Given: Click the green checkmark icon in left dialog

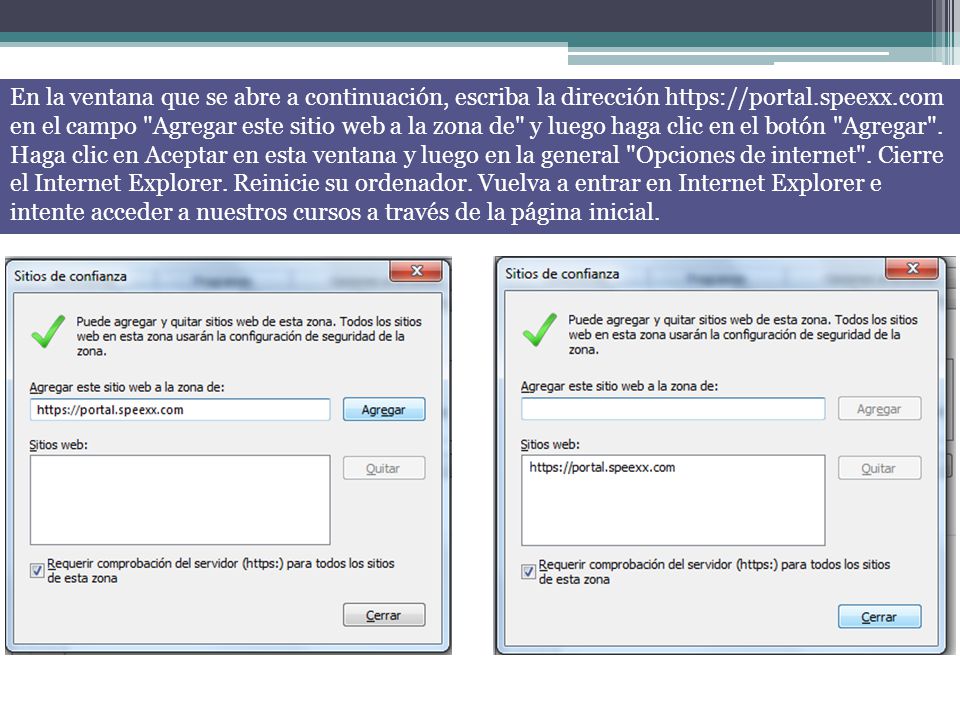Looking at the screenshot, I should coord(48,331).
